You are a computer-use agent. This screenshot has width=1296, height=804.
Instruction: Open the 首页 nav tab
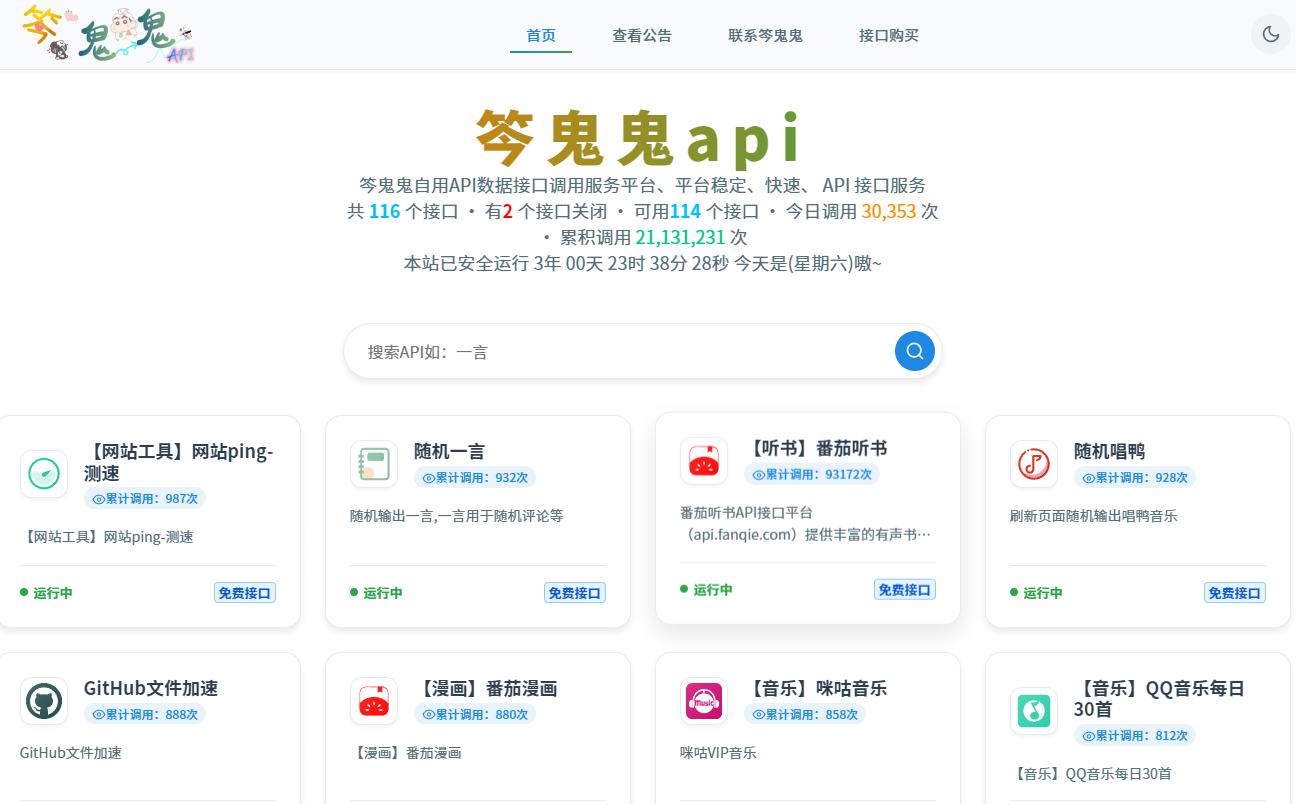click(541, 36)
